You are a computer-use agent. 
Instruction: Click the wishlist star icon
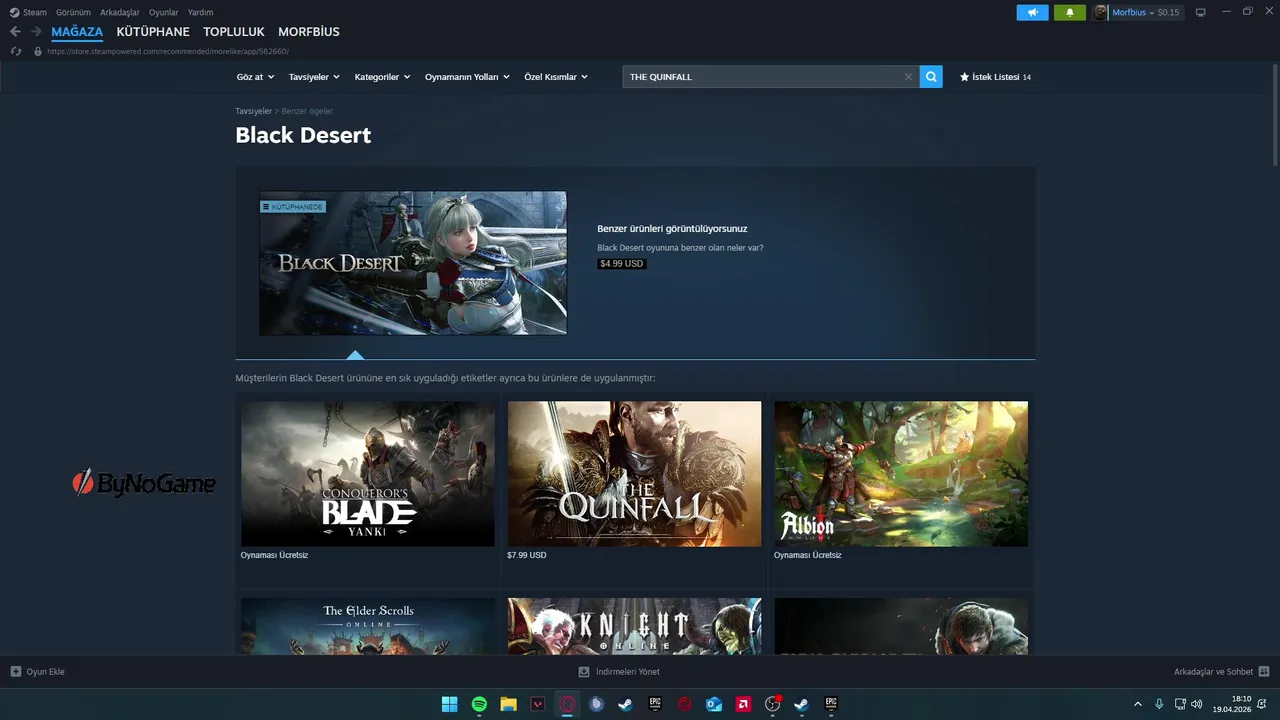pos(965,77)
